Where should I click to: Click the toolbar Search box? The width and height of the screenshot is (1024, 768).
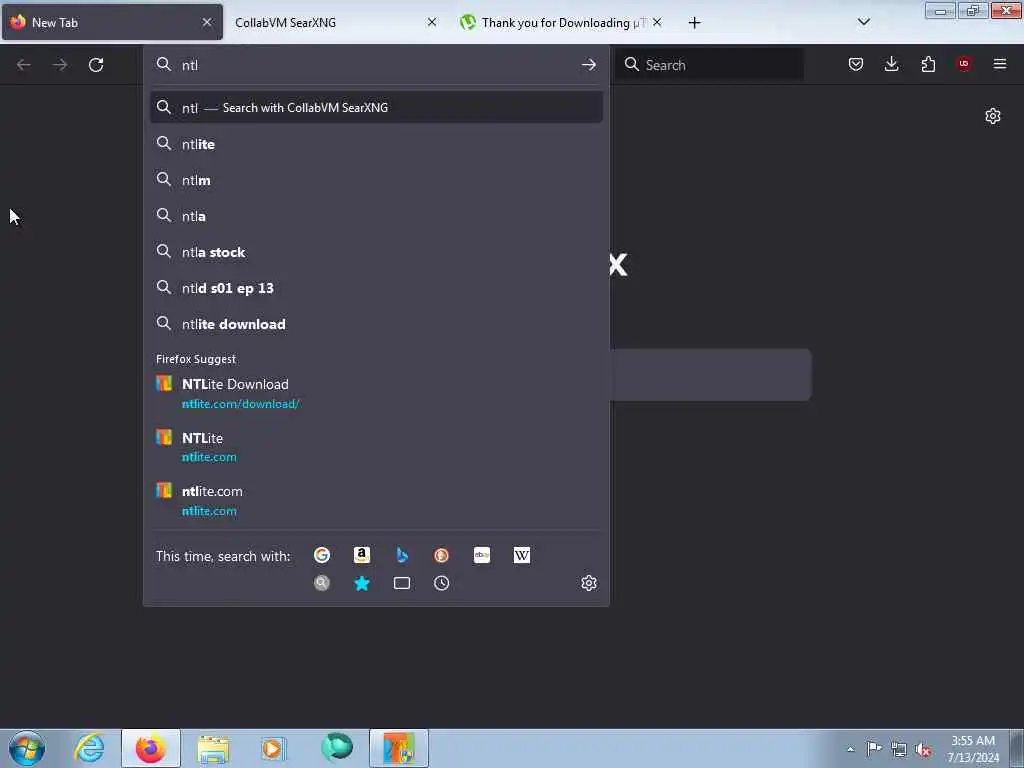point(709,65)
